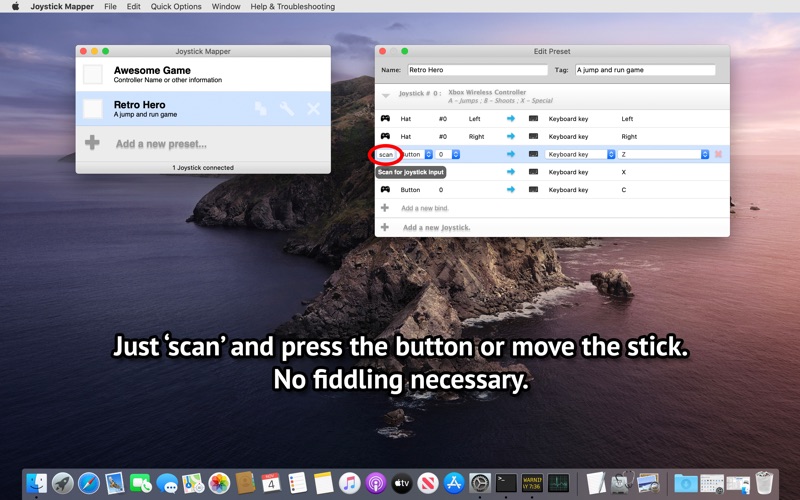Click the wrench icon to edit Retro Hero
800x500 pixels.
pyautogui.click(x=287, y=108)
